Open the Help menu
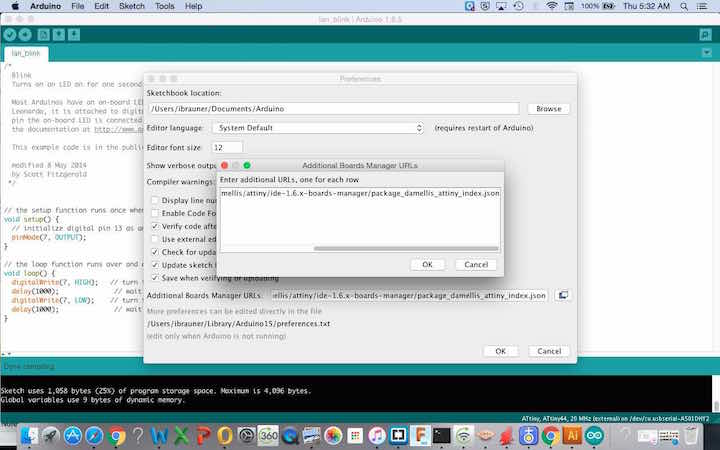This screenshot has height=450, width=720. coord(193,6)
